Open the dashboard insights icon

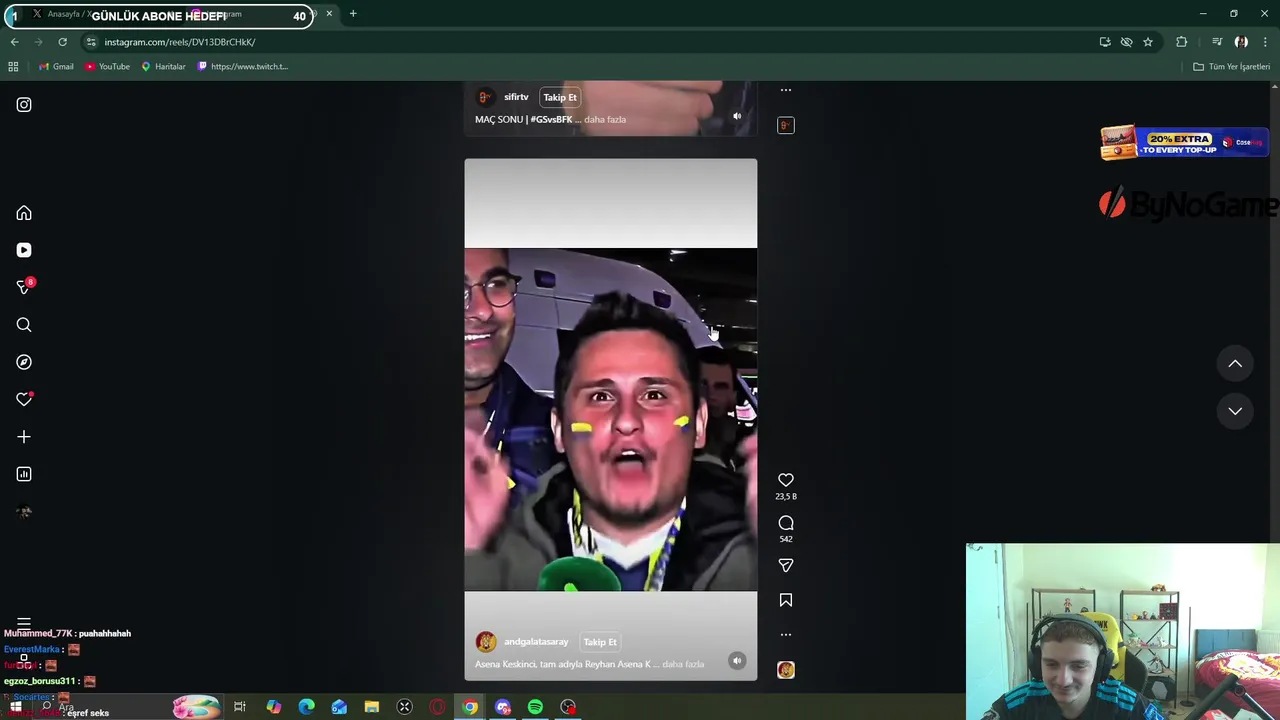(24, 474)
